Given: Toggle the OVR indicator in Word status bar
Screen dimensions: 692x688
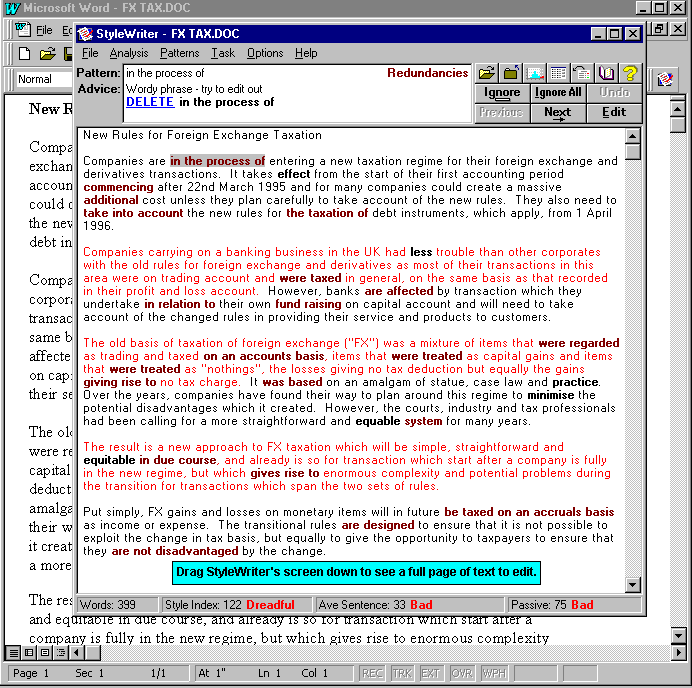Looking at the screenshot, I should [x=462, y=673].
